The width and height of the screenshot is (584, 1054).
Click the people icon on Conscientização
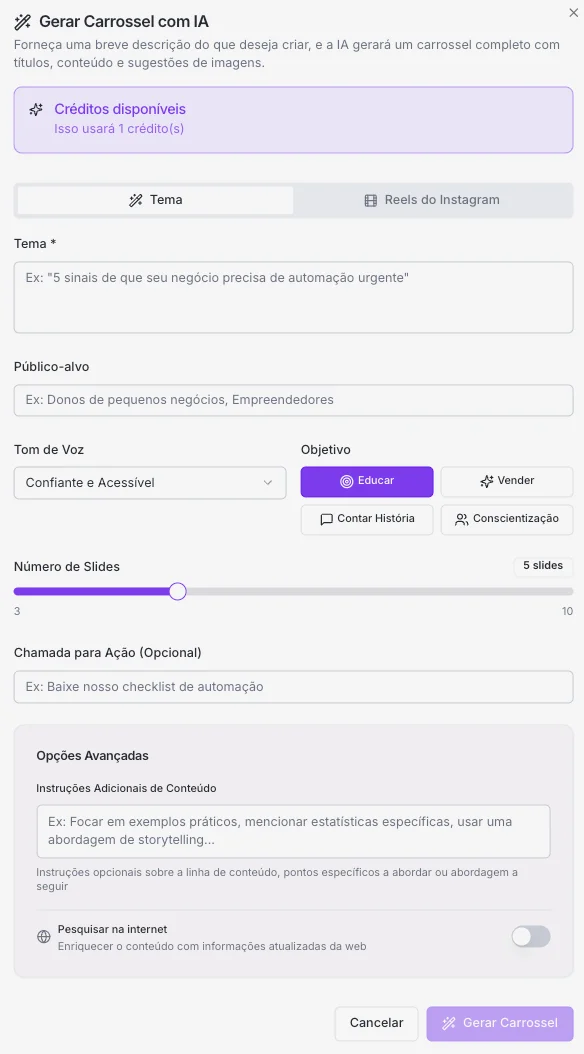[x=461, y=519]
